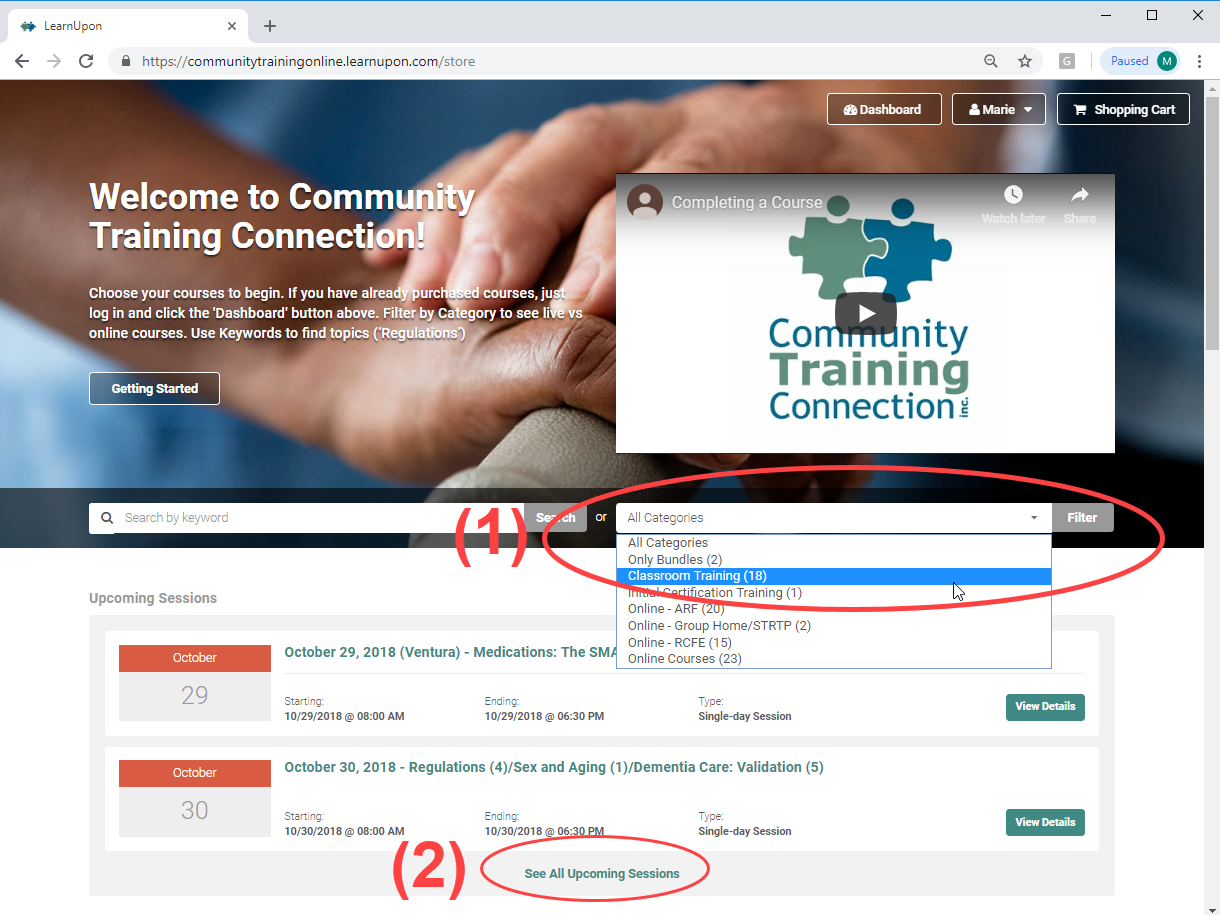Click the Paused sync profile control
Viewport: 1220px width, 915px height.
tap(1131, 61)
